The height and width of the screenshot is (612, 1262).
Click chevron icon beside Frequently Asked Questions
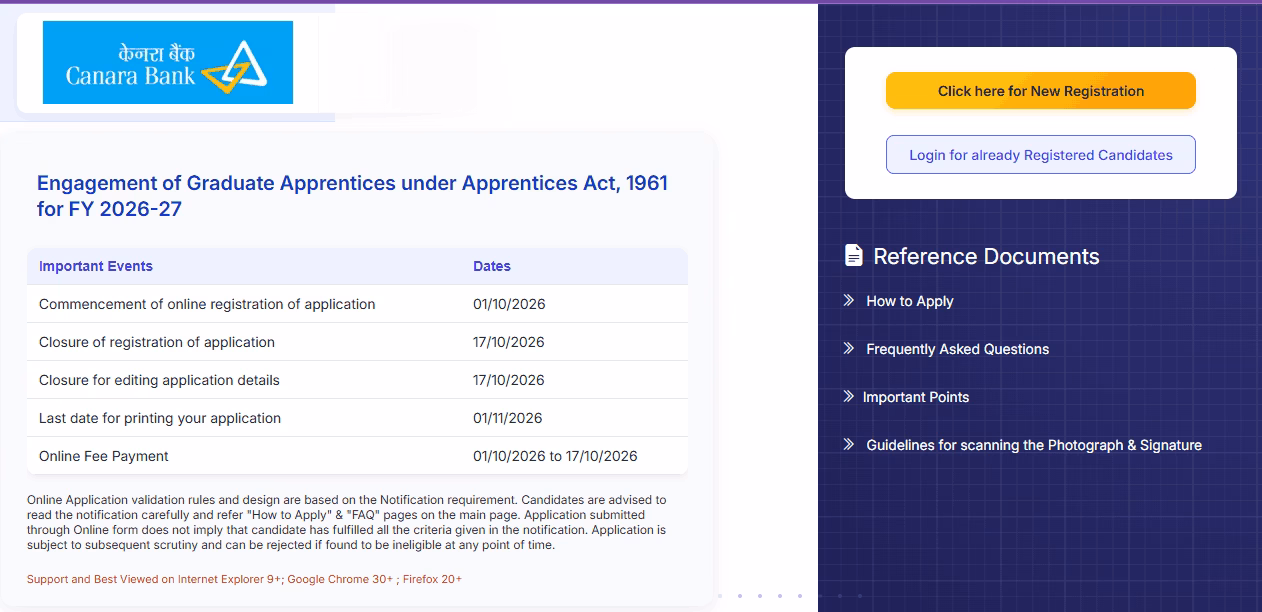[x=848, y=348]
